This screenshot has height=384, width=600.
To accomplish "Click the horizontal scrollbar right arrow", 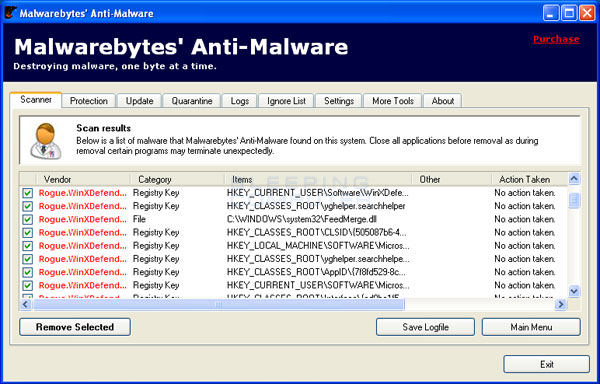I will click(561, 304).
